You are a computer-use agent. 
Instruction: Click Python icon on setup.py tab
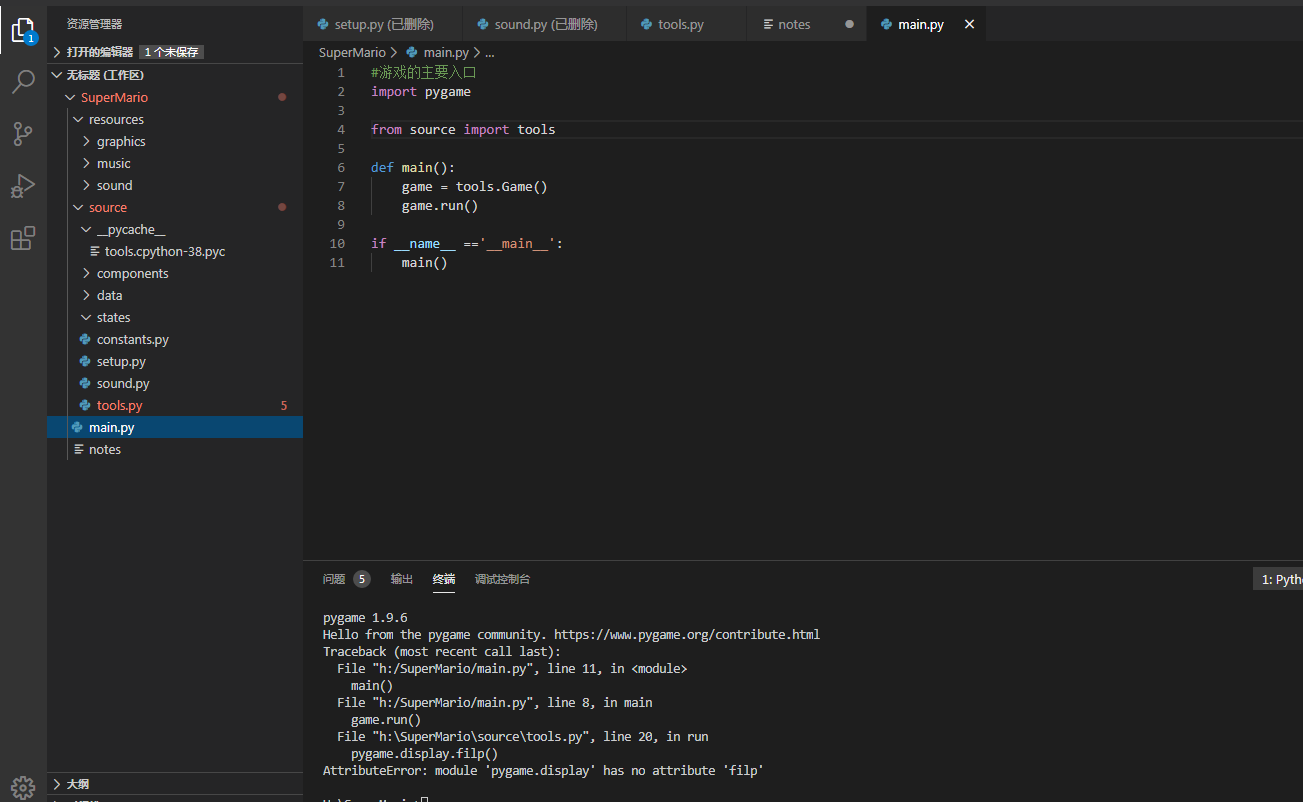tap(323, 24)
